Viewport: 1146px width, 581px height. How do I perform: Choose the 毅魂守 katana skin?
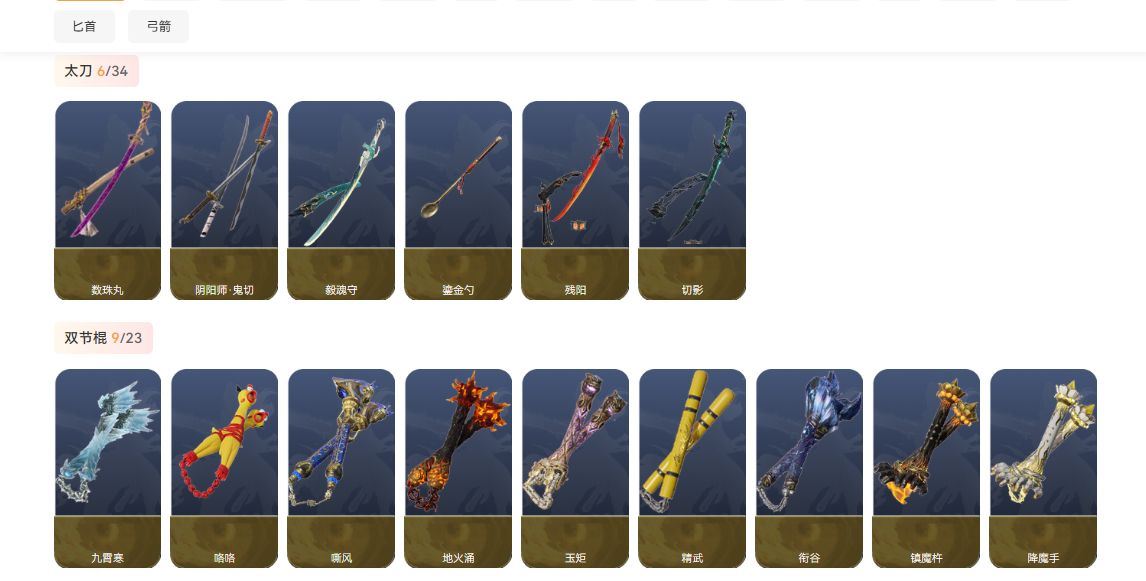tap(341, 200)
